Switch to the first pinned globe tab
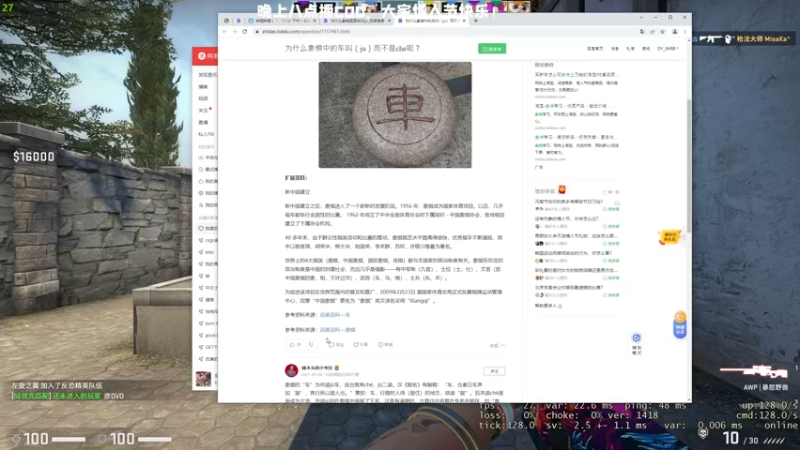The height and width of the screenshot is (450, 800). (x=227, y=21)
